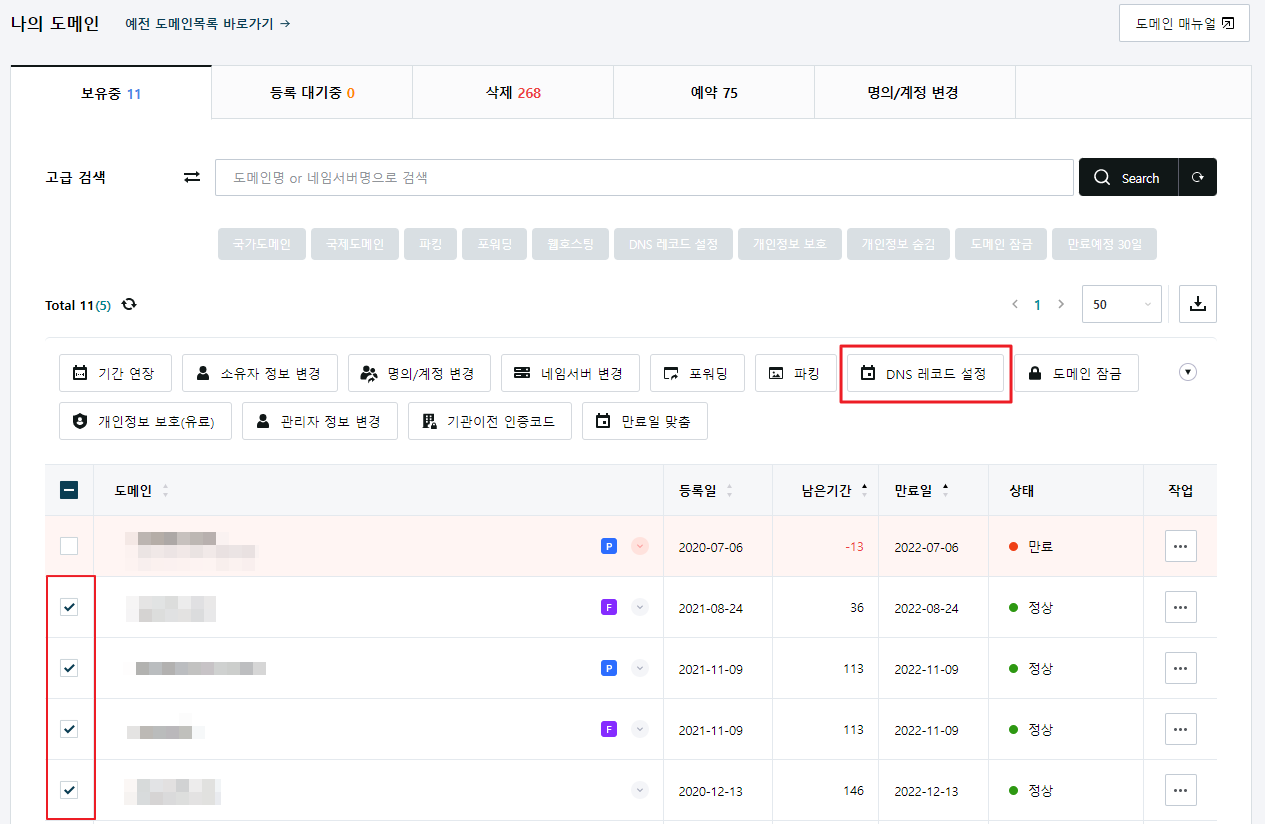This screenshot has width=1265, height=824.
Task: Uncheck the domain registered 2021-08-24
Action: (x=69, y=607)
